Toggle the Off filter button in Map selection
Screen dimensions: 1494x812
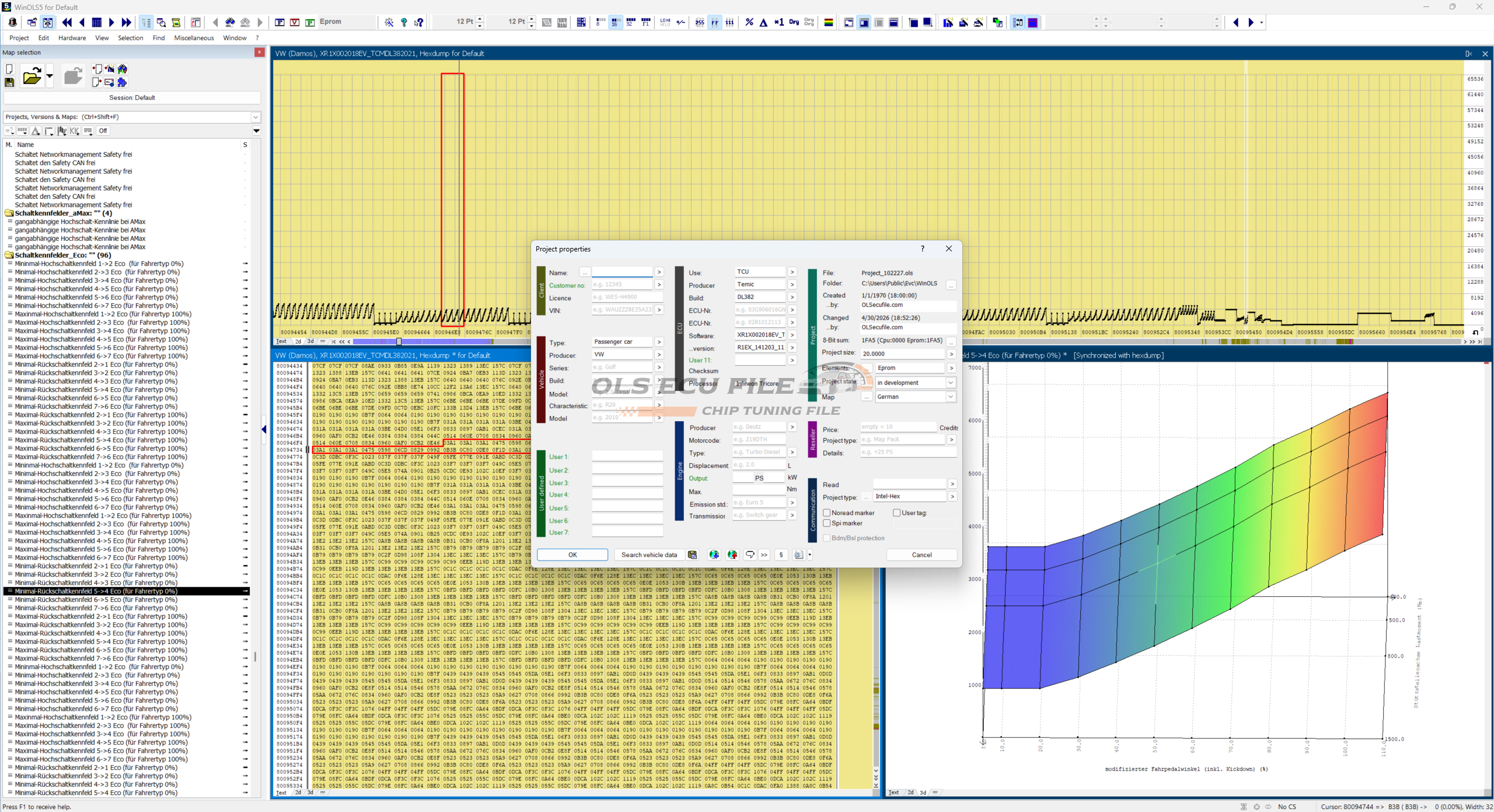tap(103, 131)
